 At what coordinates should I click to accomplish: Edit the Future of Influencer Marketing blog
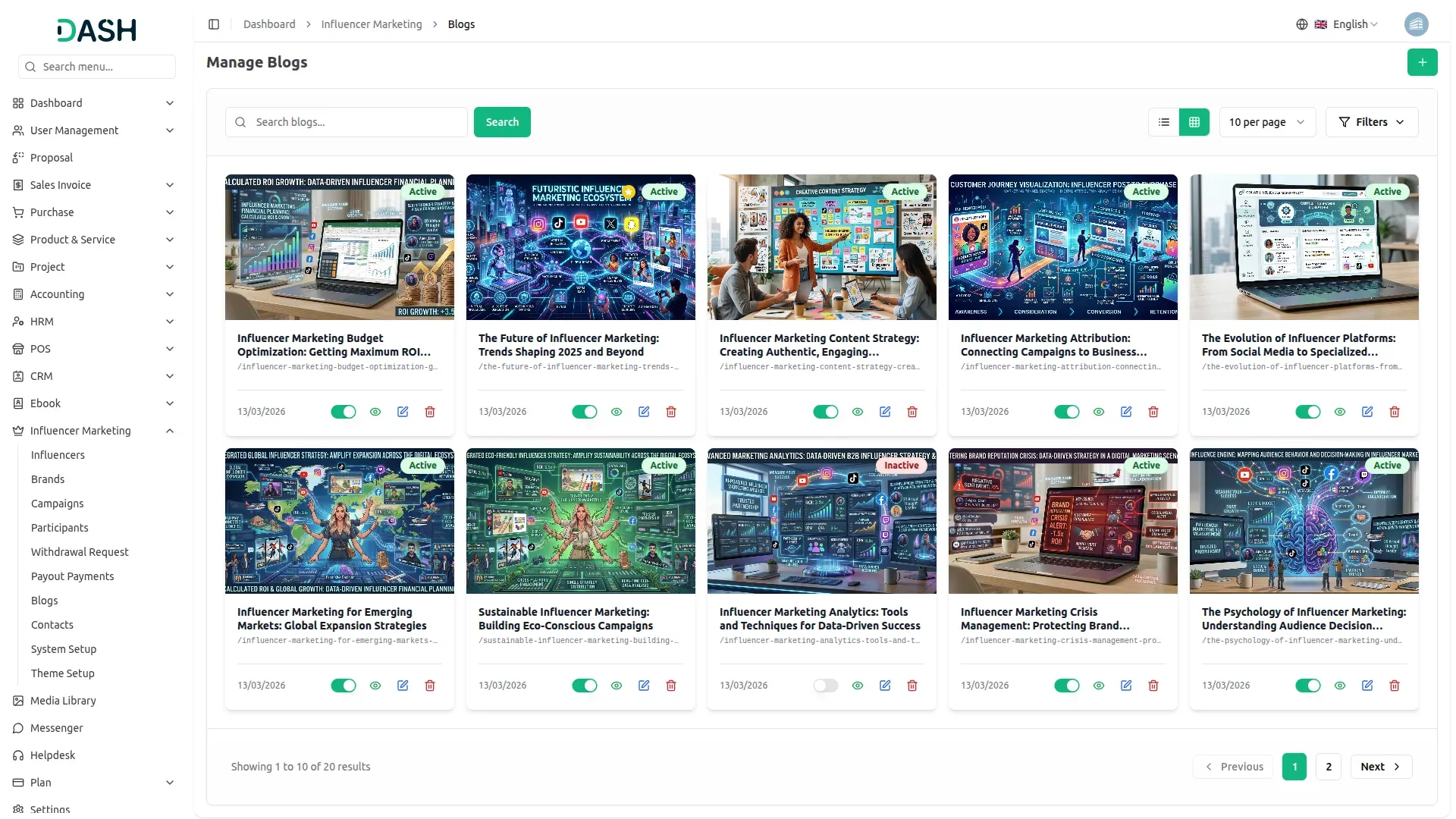644,412
